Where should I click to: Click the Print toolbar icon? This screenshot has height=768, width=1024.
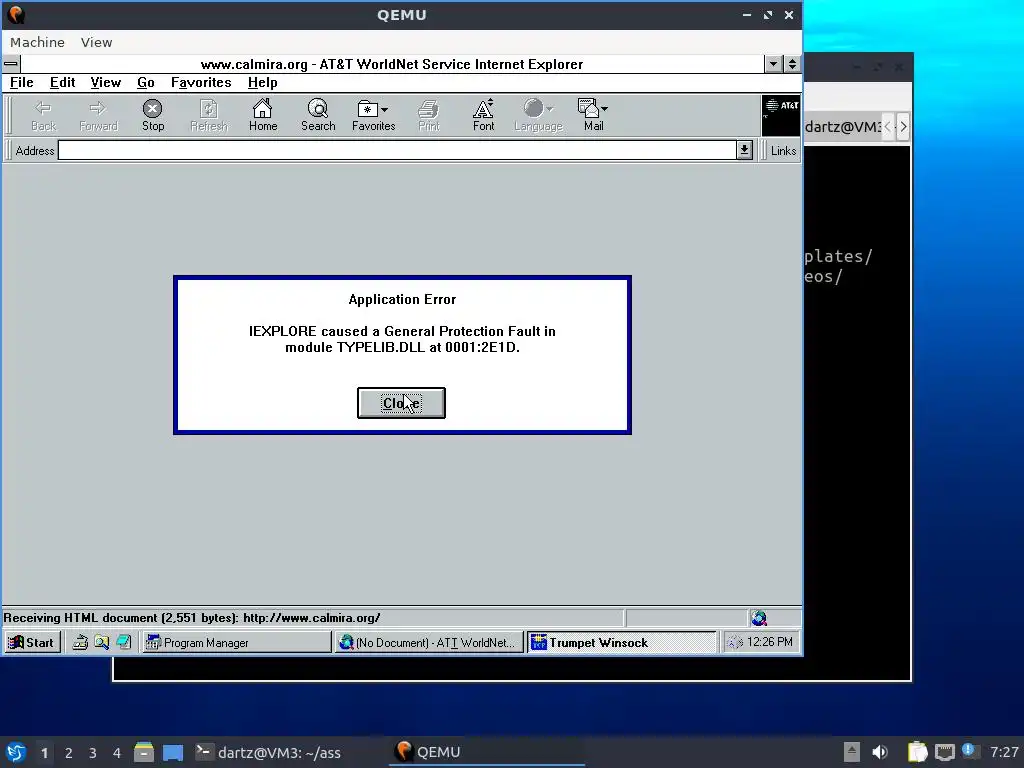click(428, 115)
